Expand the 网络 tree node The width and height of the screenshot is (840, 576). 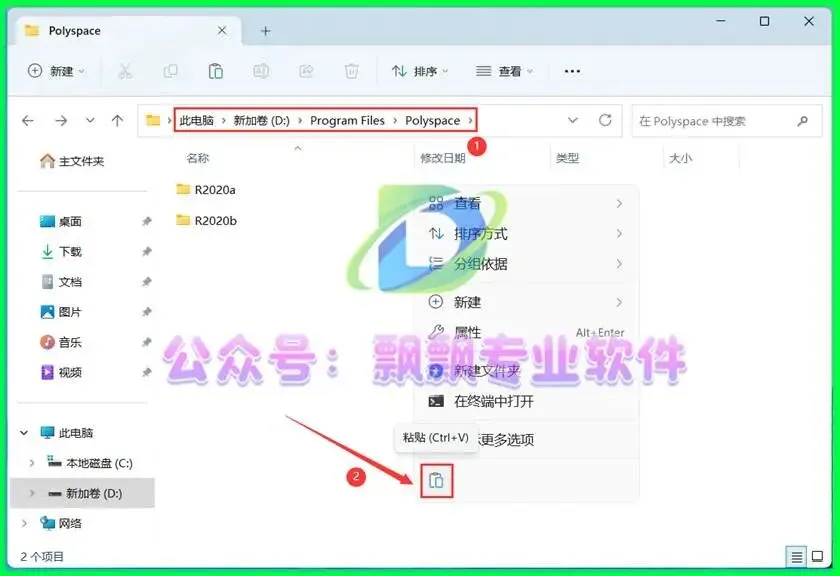tap(24, 523)
